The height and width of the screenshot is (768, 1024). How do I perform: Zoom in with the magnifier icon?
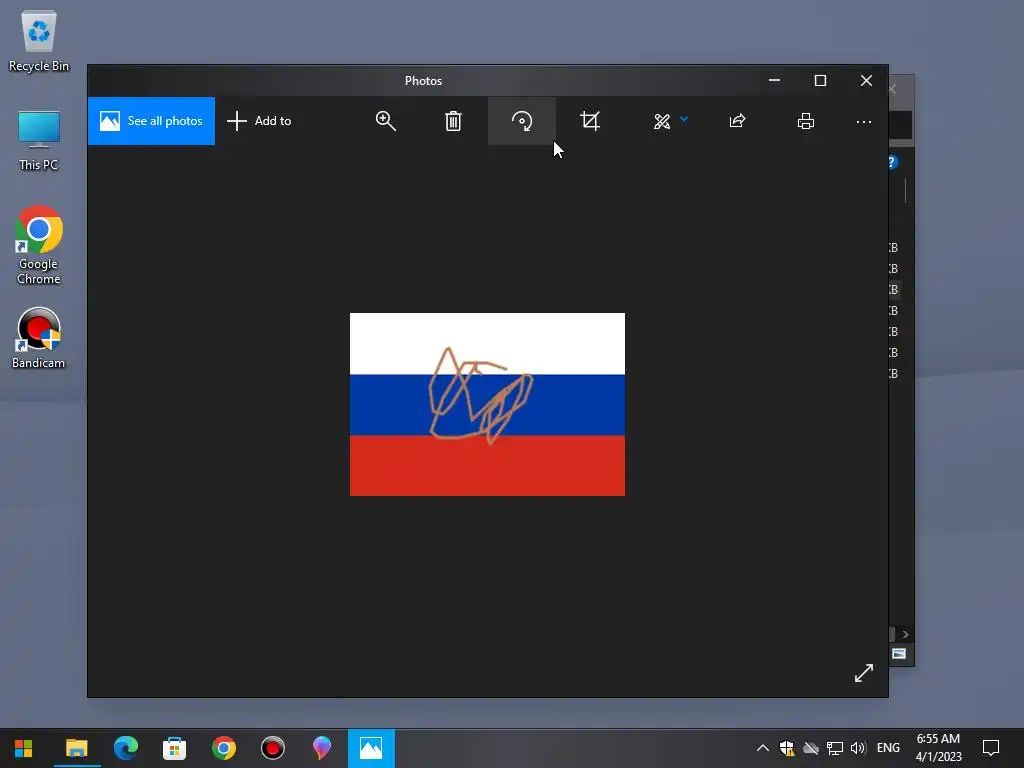(385, 121)
